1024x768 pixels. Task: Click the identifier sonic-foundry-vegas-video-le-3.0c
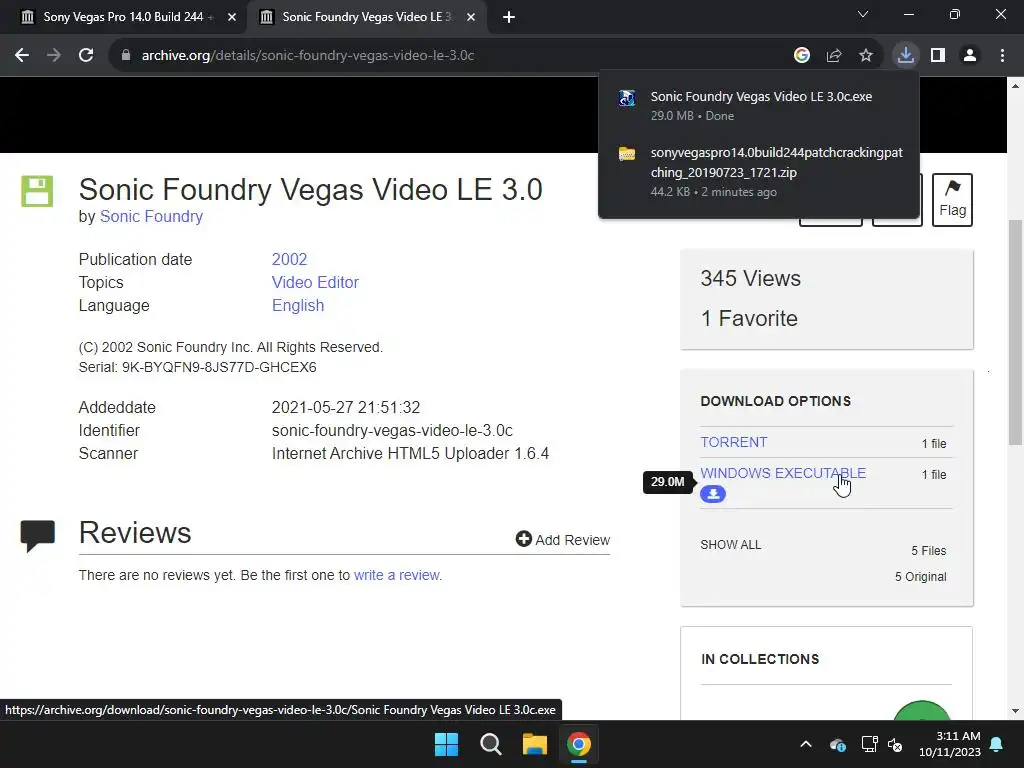tap(392, 430)
